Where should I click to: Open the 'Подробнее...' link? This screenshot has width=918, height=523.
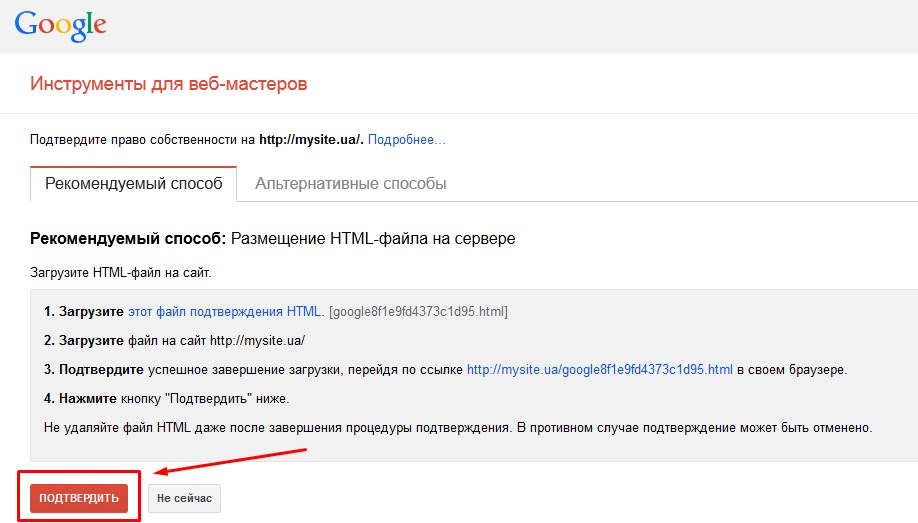[x=406, y=139]
